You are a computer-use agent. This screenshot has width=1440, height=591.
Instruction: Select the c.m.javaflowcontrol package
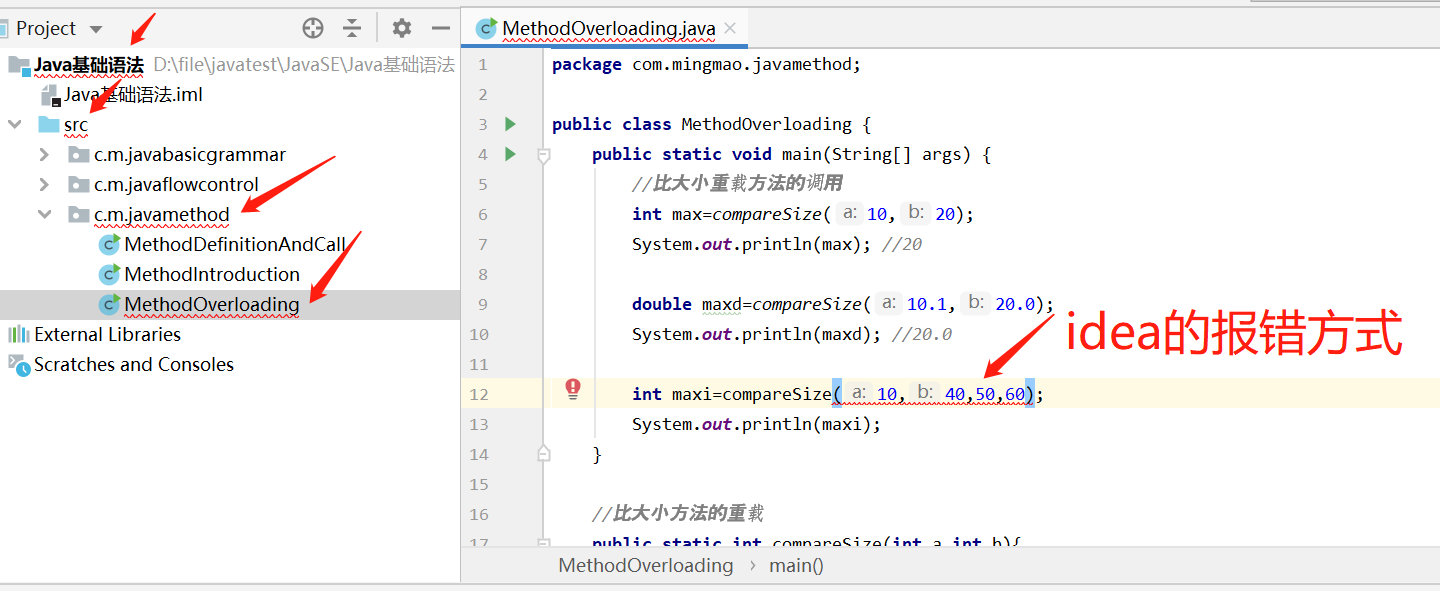pos(176,185)
